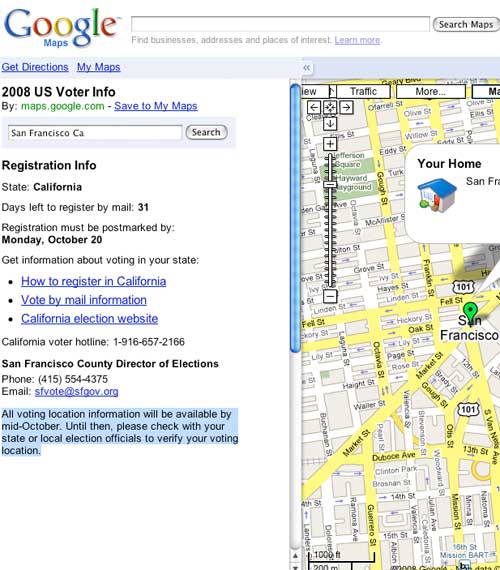Click the Clinton Park street label
This screenshot has width=500, height=570.
[396, 470]
